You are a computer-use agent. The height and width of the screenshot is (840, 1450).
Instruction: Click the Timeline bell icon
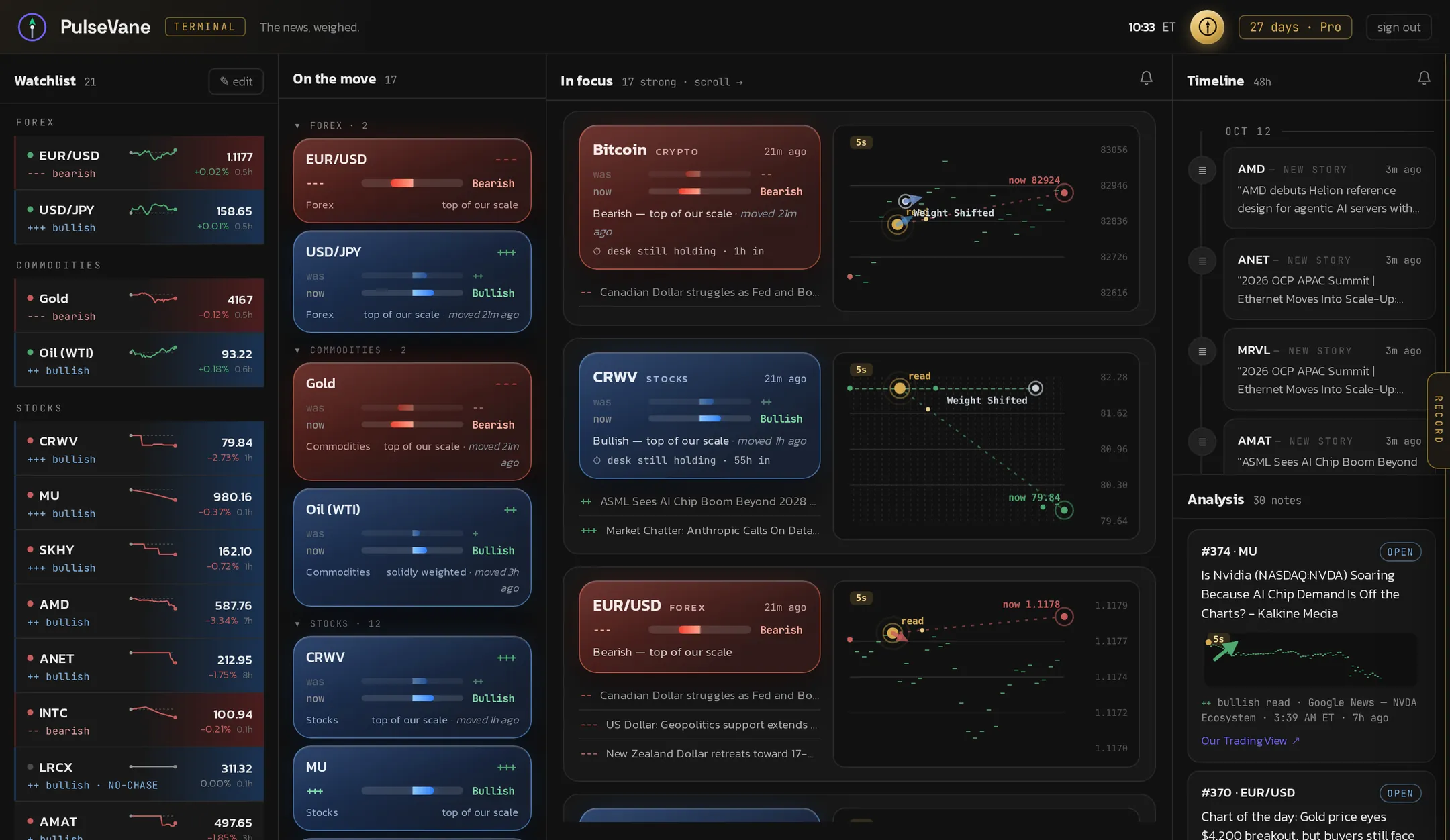(1424, 78)
